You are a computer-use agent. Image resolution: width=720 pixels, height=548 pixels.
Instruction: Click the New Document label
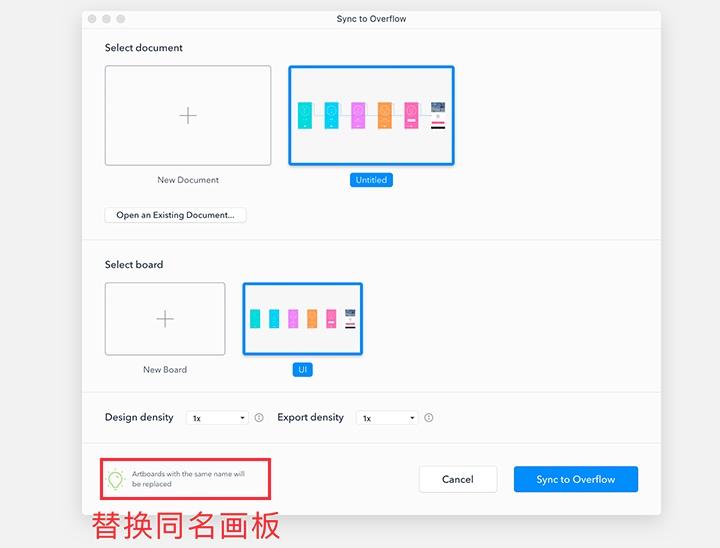(188, 180)
